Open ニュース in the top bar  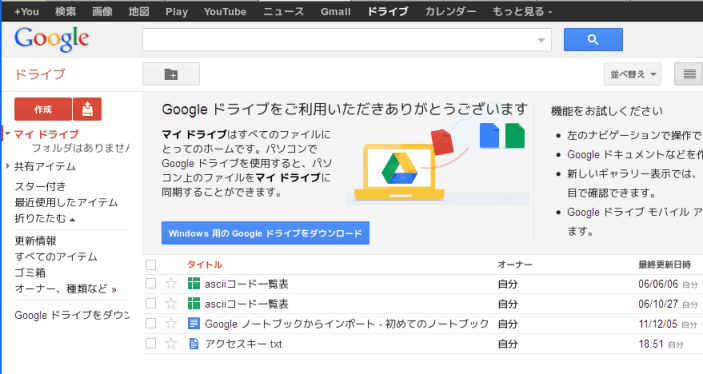(283, 12)
